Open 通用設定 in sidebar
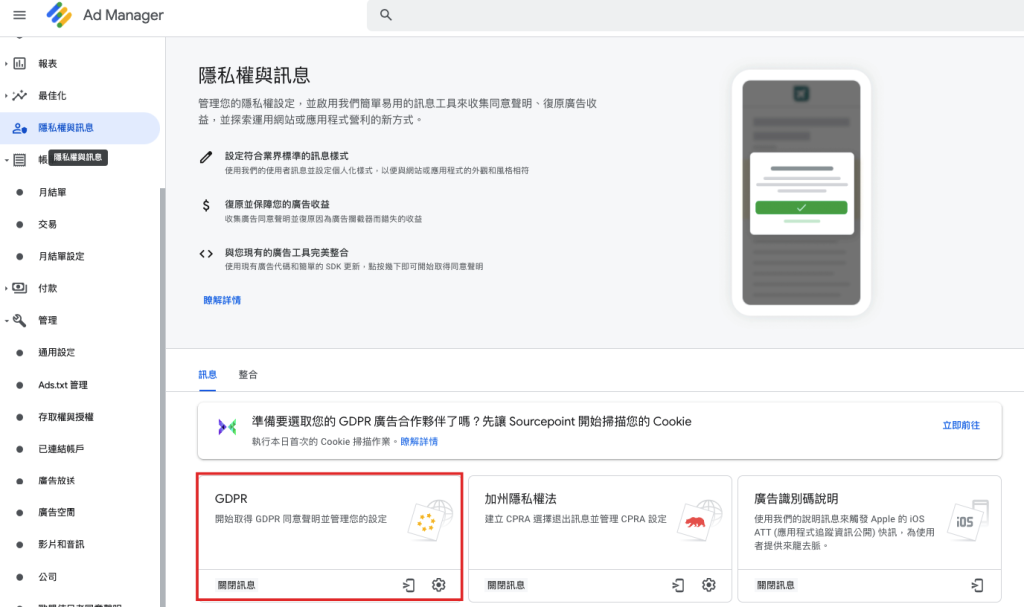The width and height of the screenshot is (1024, 607). coord(56,352)
